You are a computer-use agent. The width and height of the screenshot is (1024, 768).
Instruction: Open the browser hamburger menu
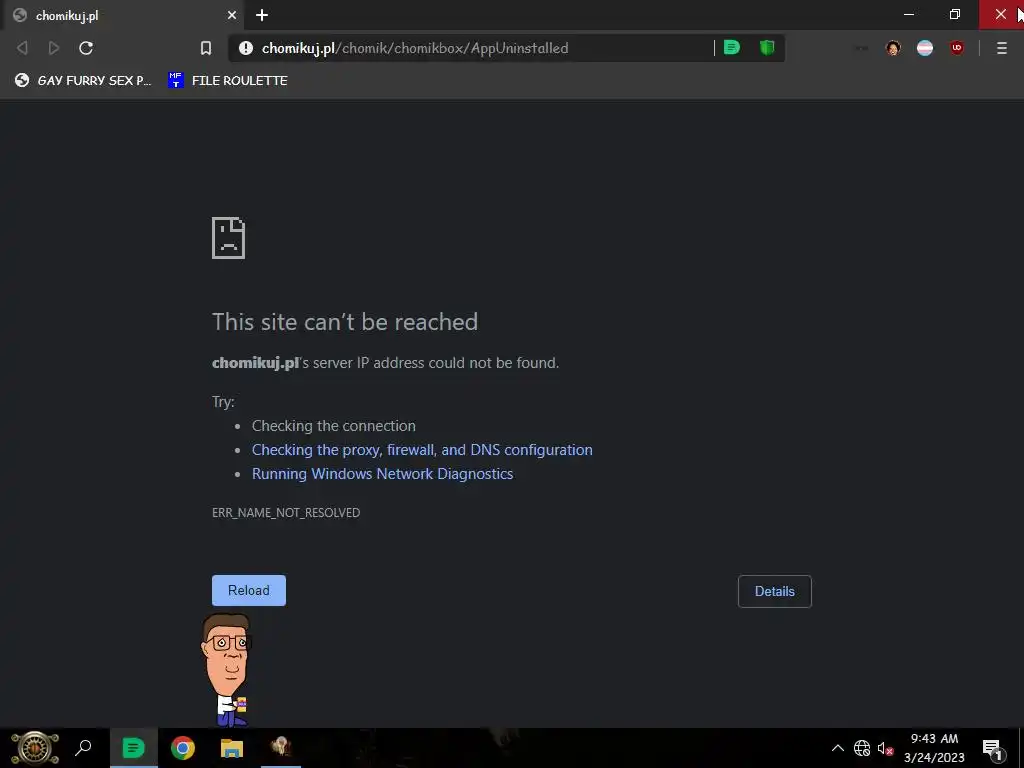1002,48
